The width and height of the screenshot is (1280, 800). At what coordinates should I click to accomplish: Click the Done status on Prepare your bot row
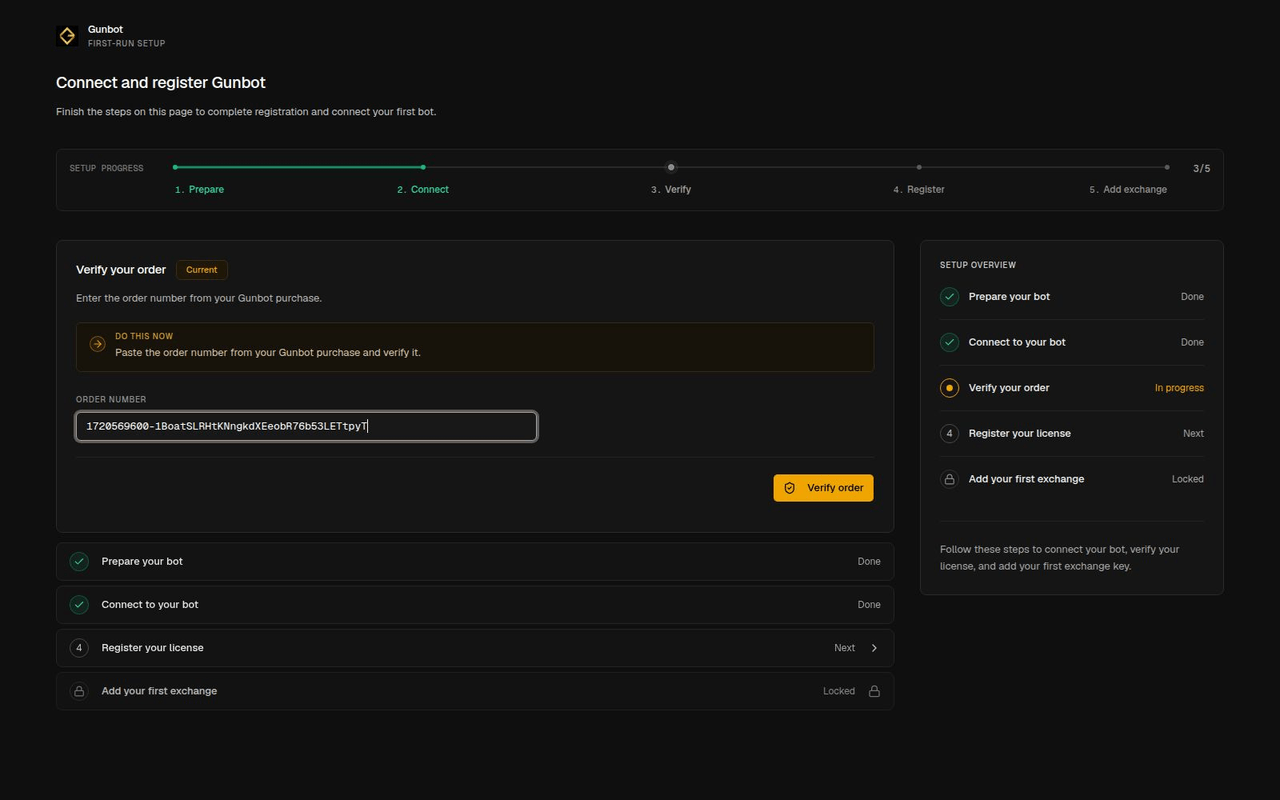coord(869,562)
